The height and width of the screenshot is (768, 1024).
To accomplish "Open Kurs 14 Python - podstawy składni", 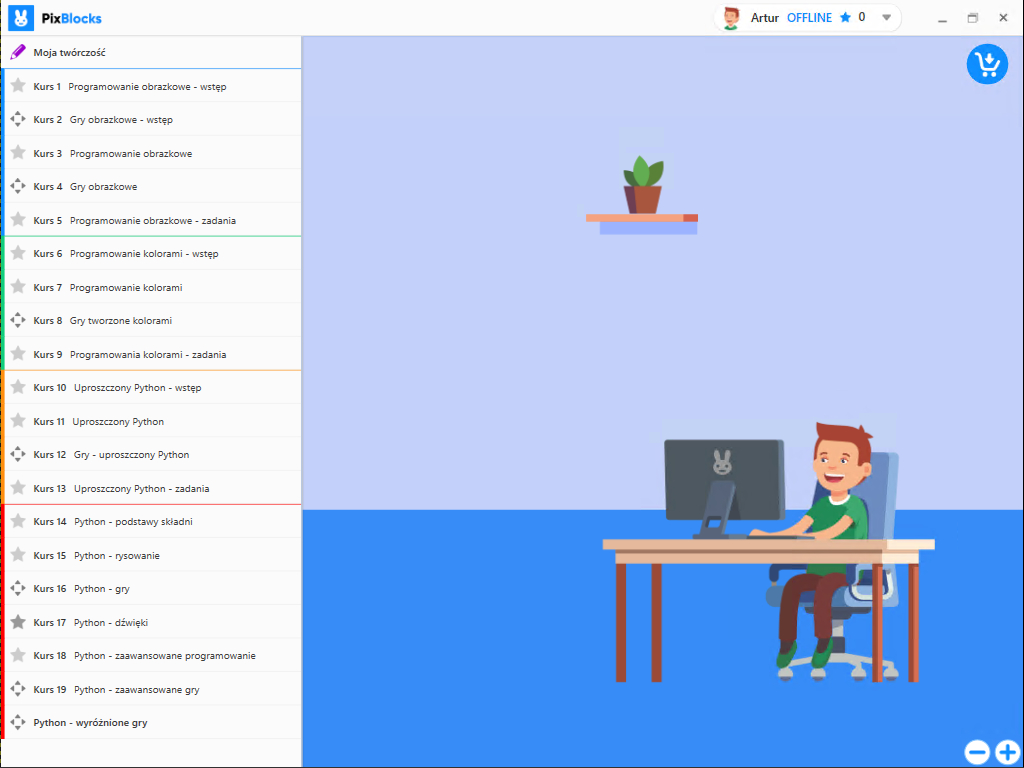I will click(133, 522).
